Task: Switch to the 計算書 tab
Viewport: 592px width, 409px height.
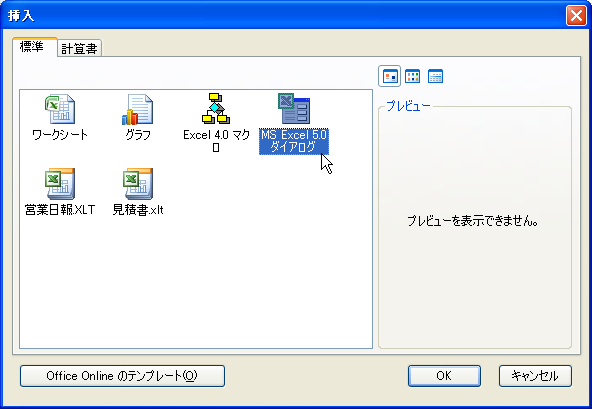Action: [79, 49]
